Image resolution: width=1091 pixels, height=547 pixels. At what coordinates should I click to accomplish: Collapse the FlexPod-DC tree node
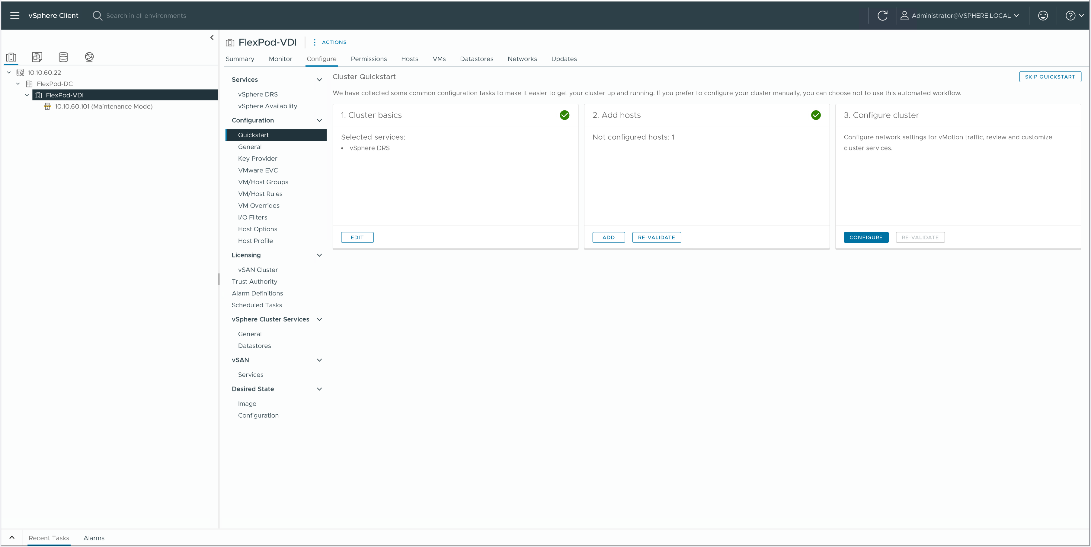[18, 84]
